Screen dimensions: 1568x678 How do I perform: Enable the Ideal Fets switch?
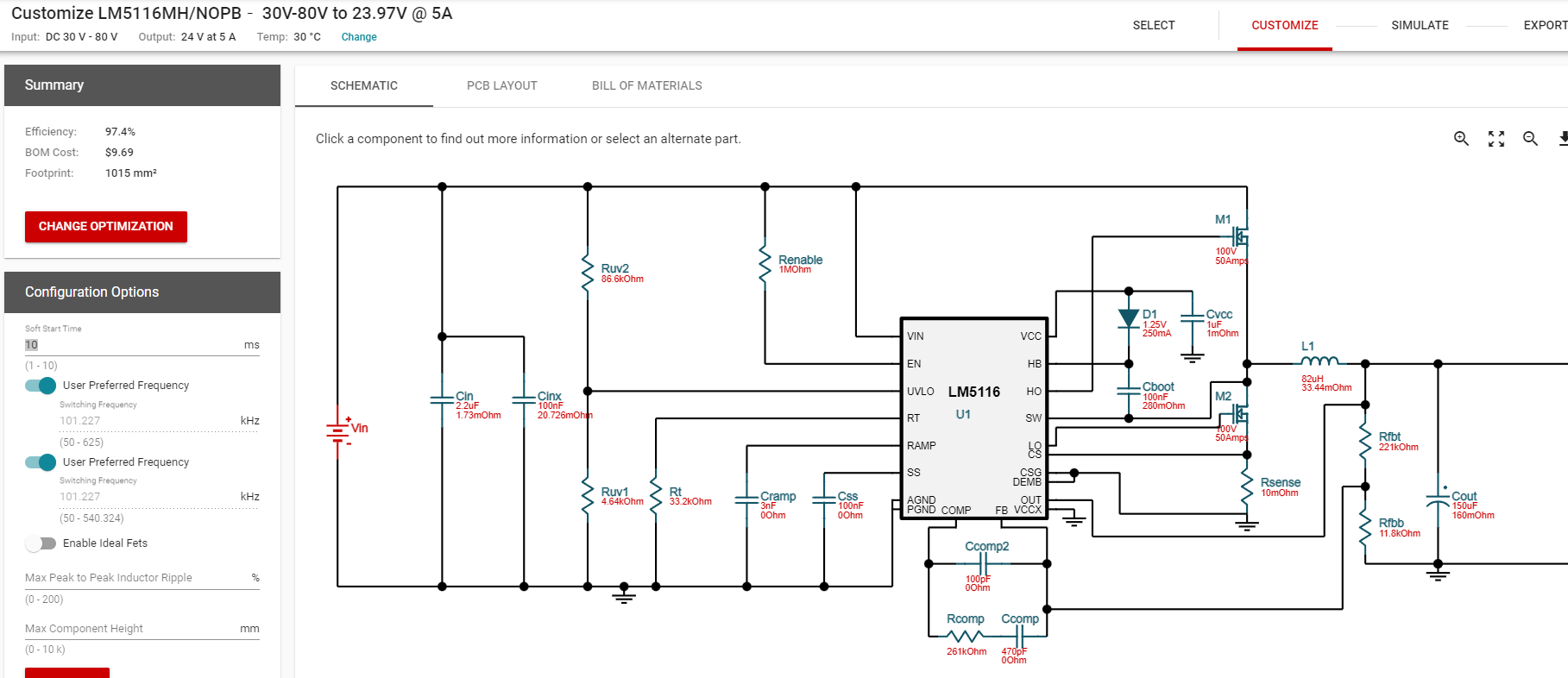click(x=41, y=543)
